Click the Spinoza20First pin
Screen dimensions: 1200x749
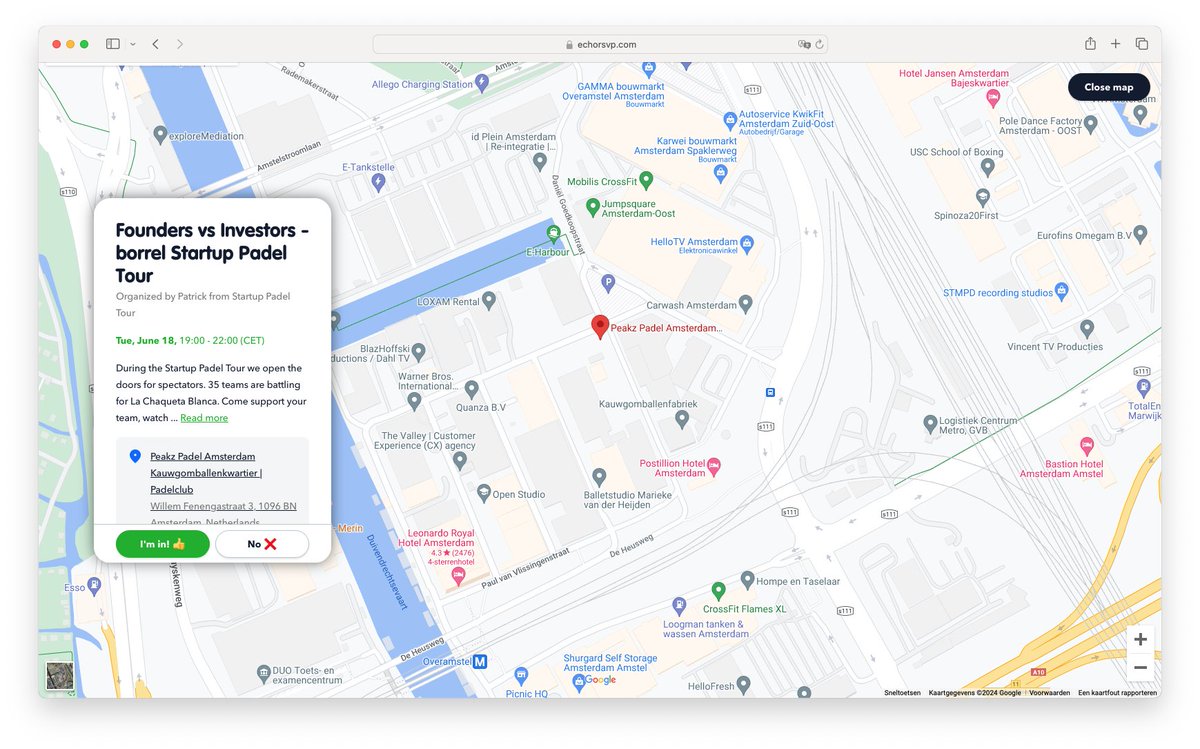point(983,196)
